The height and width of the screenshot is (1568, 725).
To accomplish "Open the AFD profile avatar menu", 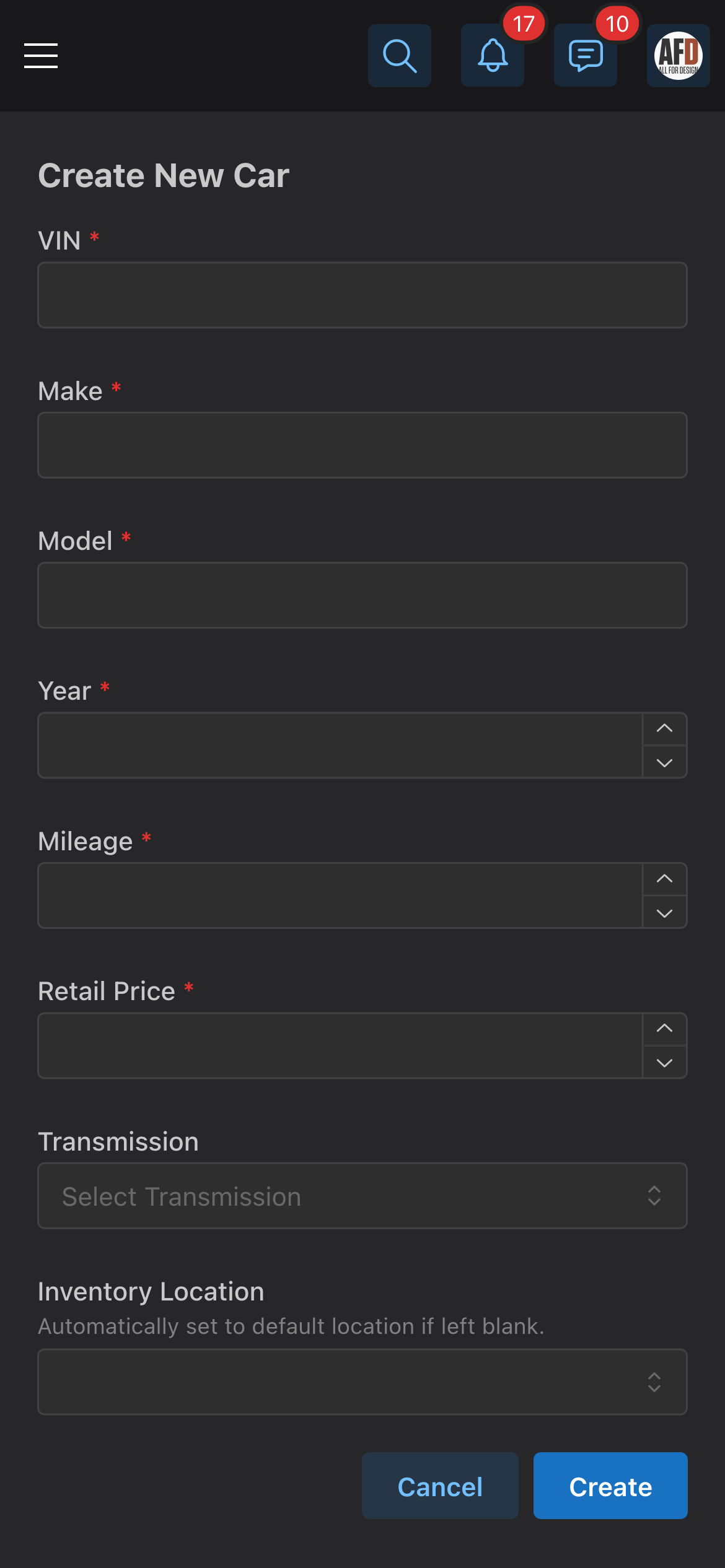I will coord(679,56).
